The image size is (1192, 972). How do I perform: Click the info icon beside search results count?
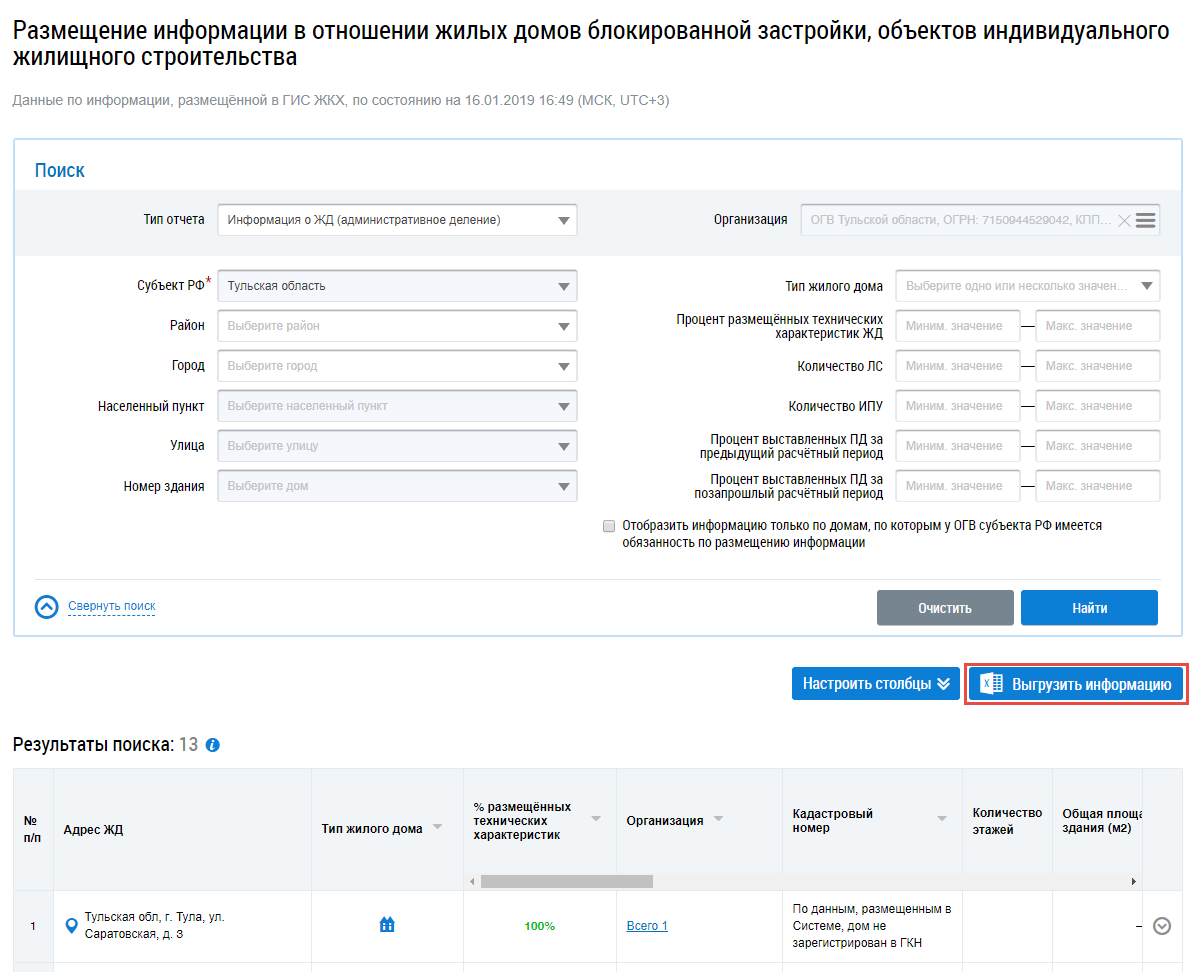coord(212,745)
